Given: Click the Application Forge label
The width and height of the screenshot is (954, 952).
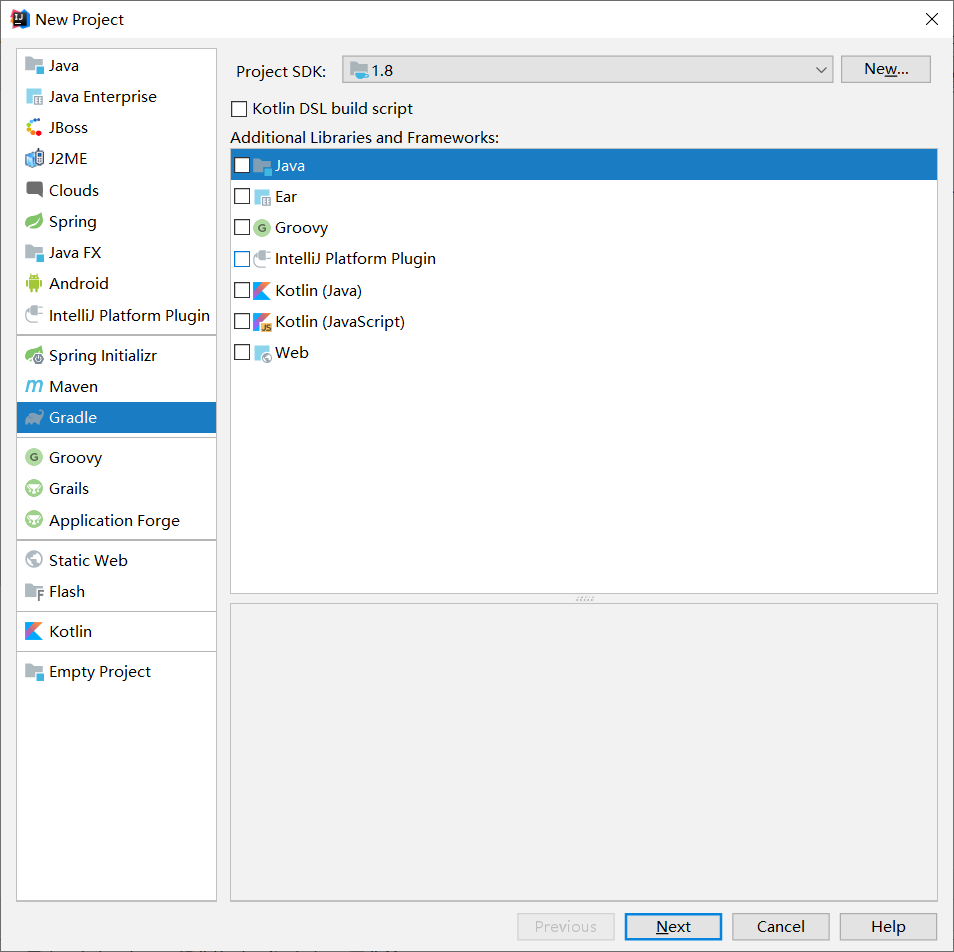Looking at the screenshot, I should pyautogui.click(x=114, y=521).
